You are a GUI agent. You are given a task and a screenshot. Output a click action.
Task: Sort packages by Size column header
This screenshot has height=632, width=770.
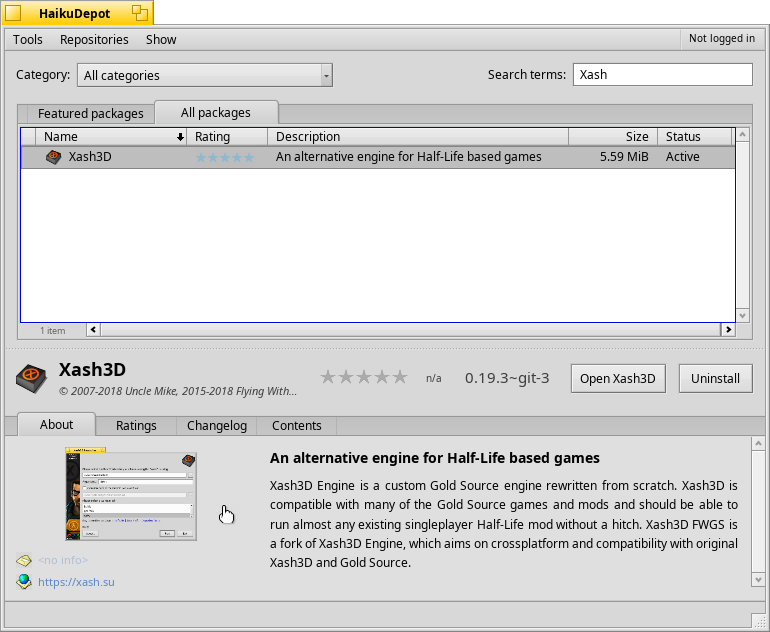pos(613,137)
